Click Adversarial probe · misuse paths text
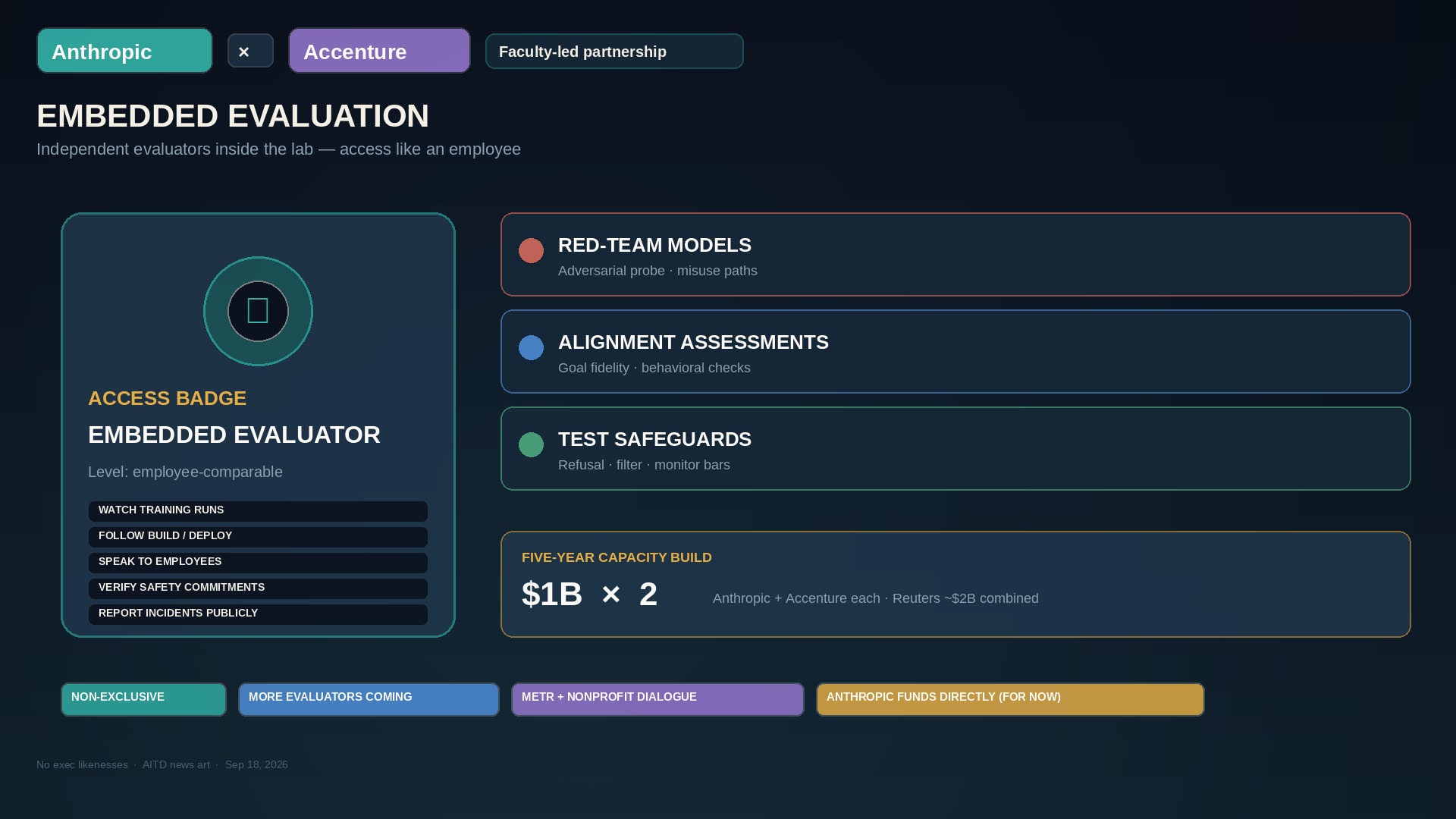1456x819 pixels. [x=657, y=271]
